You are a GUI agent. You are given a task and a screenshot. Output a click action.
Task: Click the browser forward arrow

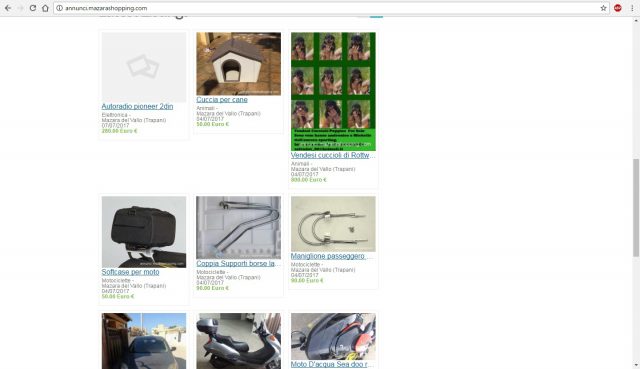(x=20, y=8)
